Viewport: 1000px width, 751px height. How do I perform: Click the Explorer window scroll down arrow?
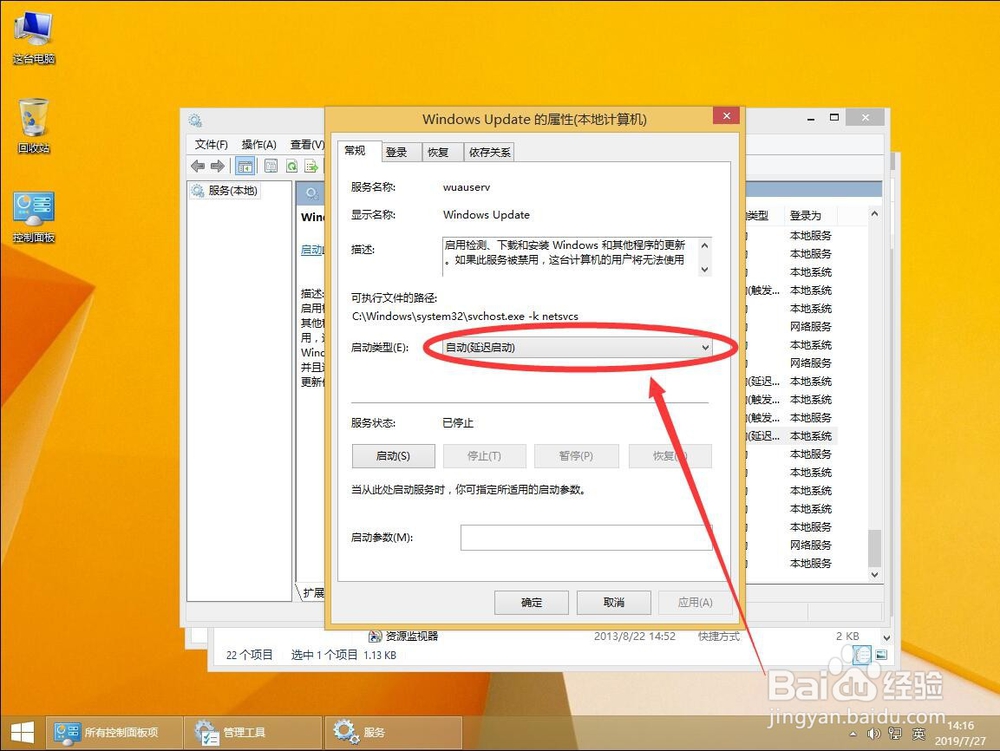[x=886, y=638]
